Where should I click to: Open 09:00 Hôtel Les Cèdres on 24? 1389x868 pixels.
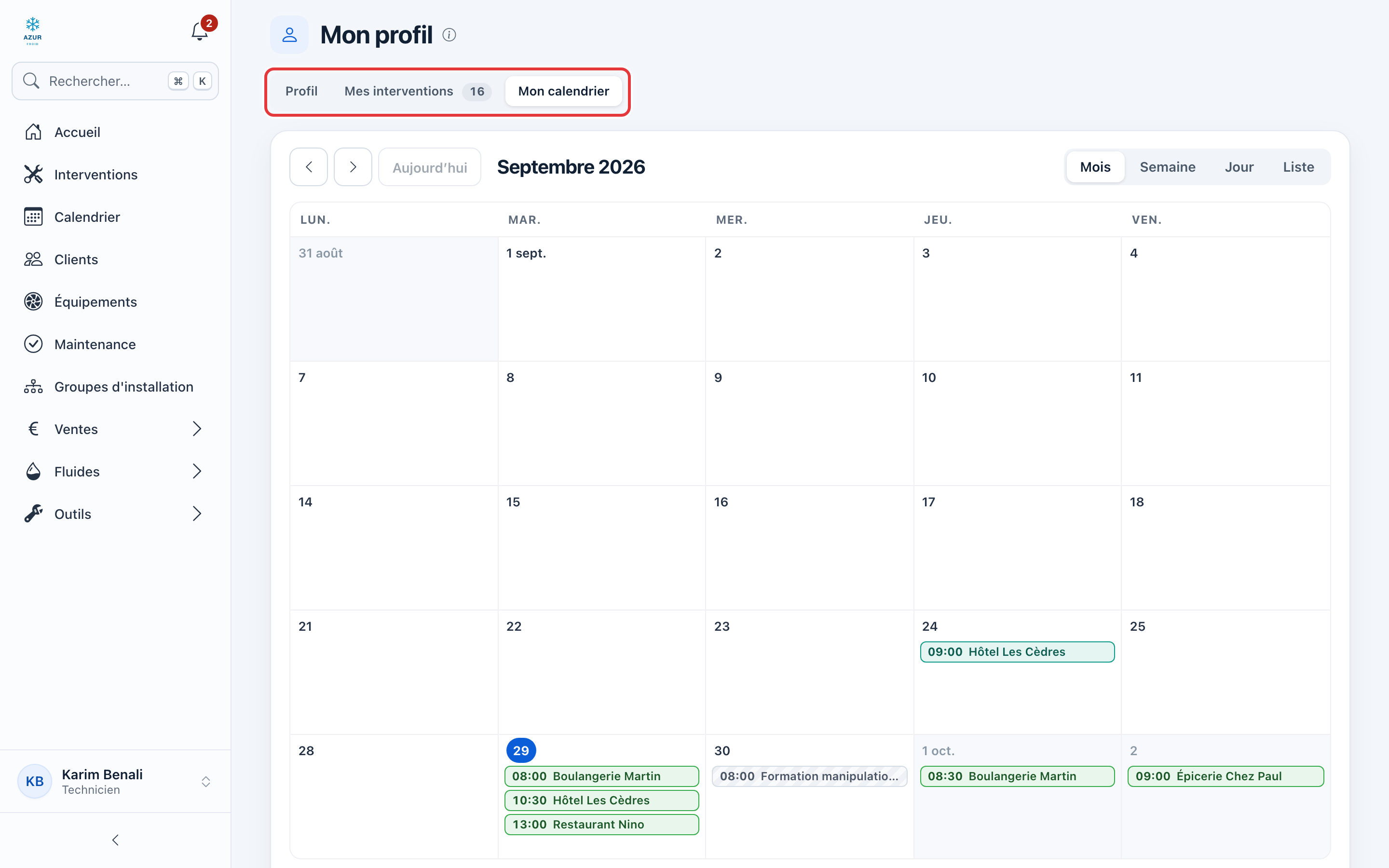tap(1017, 651)
